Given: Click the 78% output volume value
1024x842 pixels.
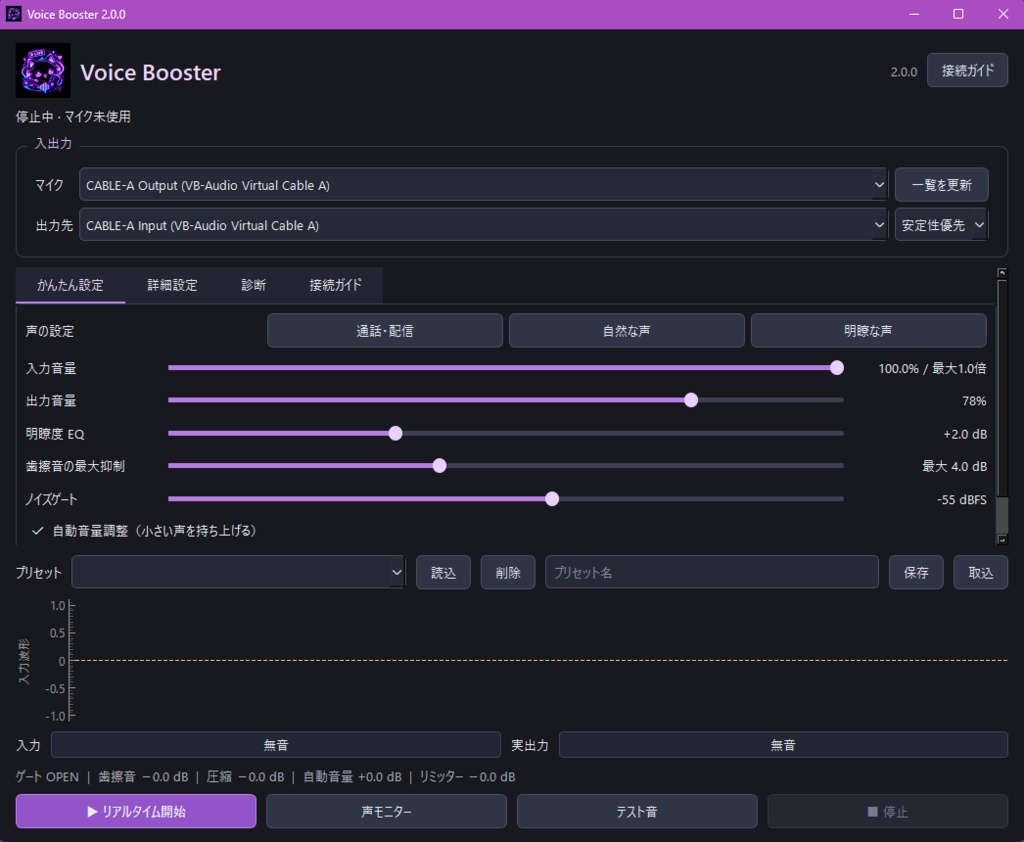Looking at the screenshot, I should point(974,401).
